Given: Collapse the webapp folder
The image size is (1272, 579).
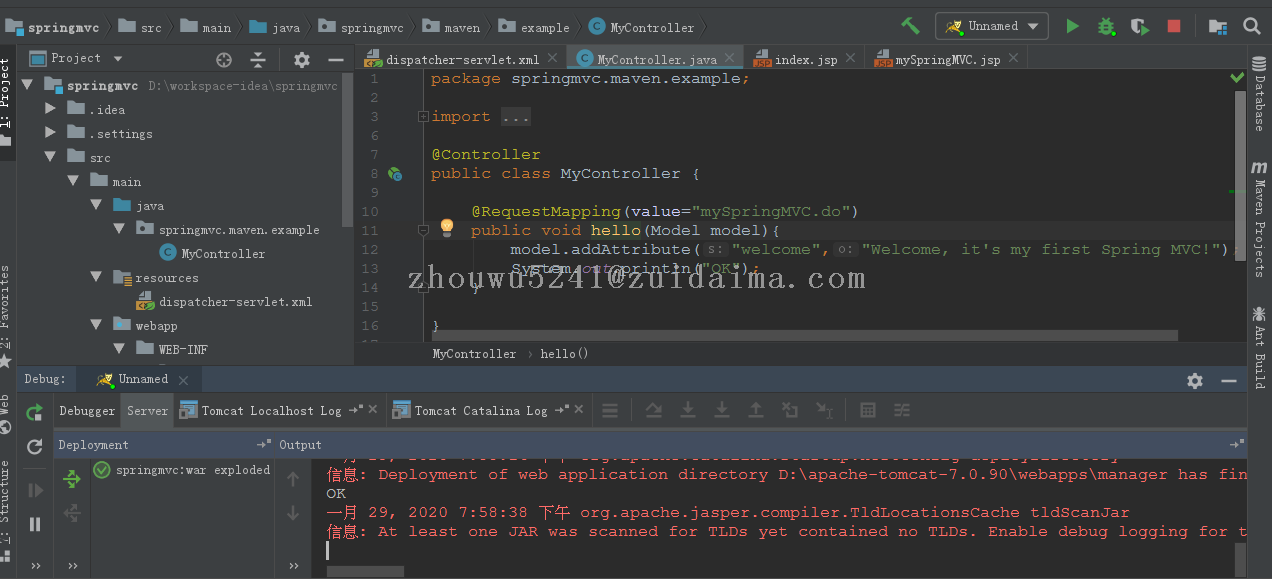Looking at the screenshot, I should coord(96,325).
